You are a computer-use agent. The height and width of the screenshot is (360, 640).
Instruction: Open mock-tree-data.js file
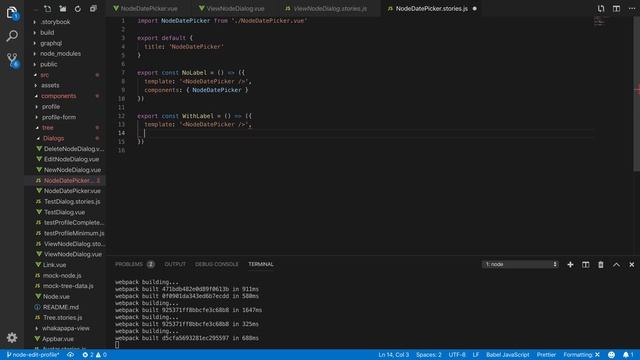click(x=68, y=286)
